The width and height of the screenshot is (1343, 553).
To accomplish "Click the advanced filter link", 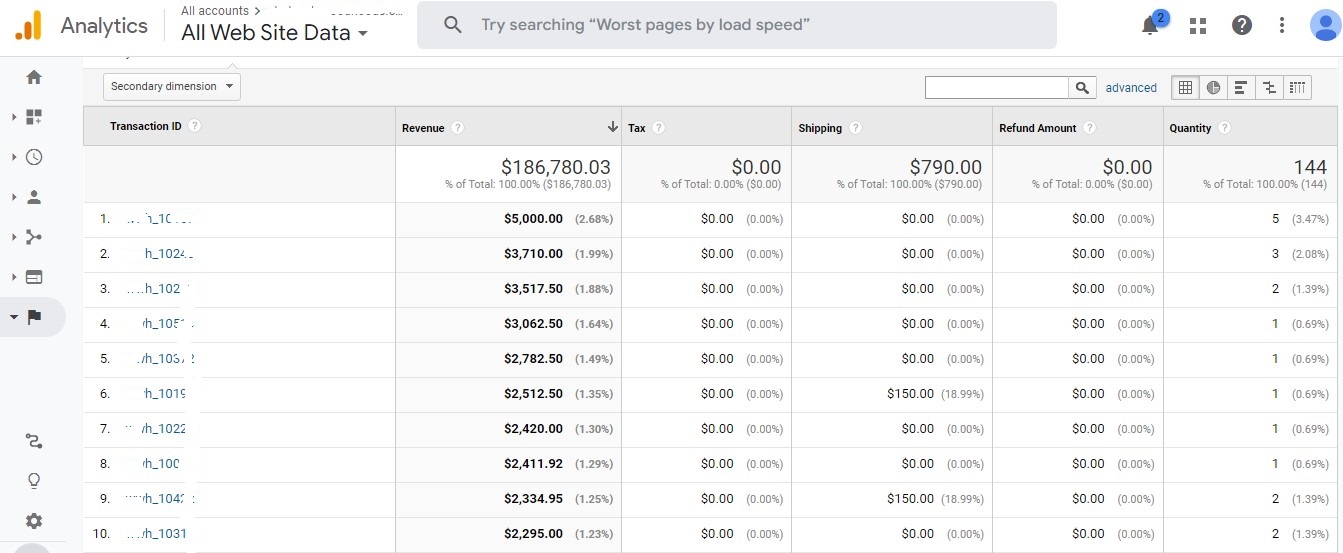I will pyautogui.click(x=1131, y=88).
